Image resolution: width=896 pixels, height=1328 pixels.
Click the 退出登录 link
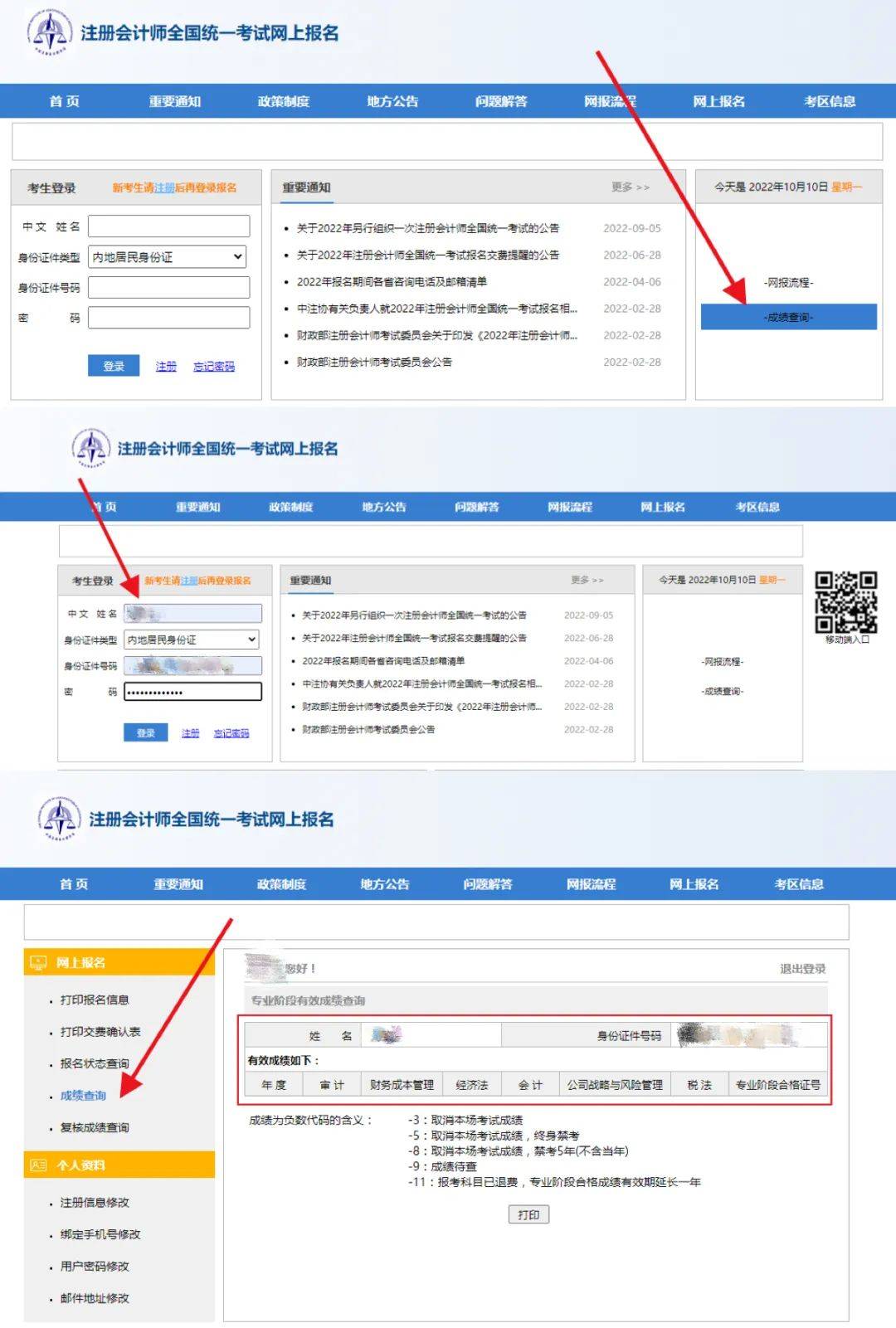802,968
